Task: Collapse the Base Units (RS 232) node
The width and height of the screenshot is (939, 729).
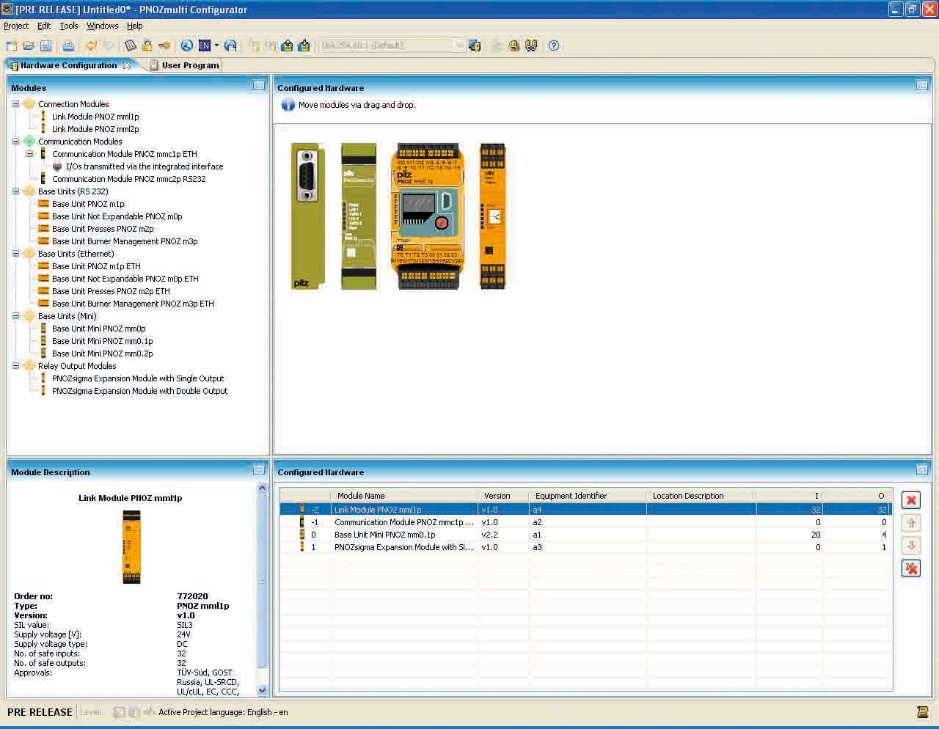Action: 16,191
